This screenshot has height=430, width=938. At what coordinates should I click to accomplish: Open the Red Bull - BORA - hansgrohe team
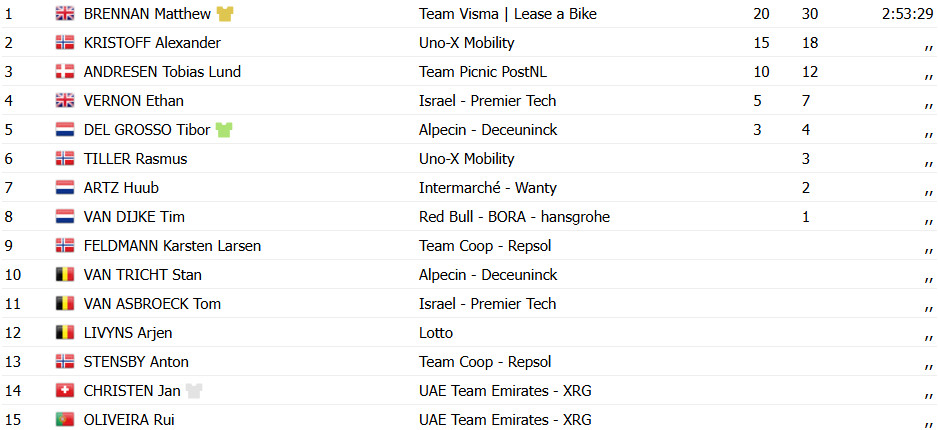point(514,217)
